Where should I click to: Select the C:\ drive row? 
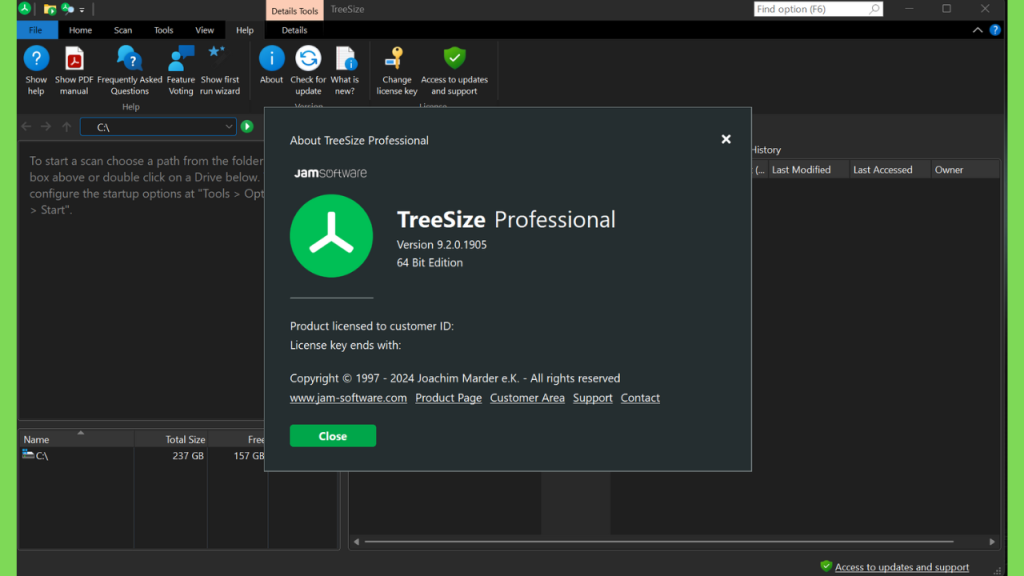tap(144, 455)
